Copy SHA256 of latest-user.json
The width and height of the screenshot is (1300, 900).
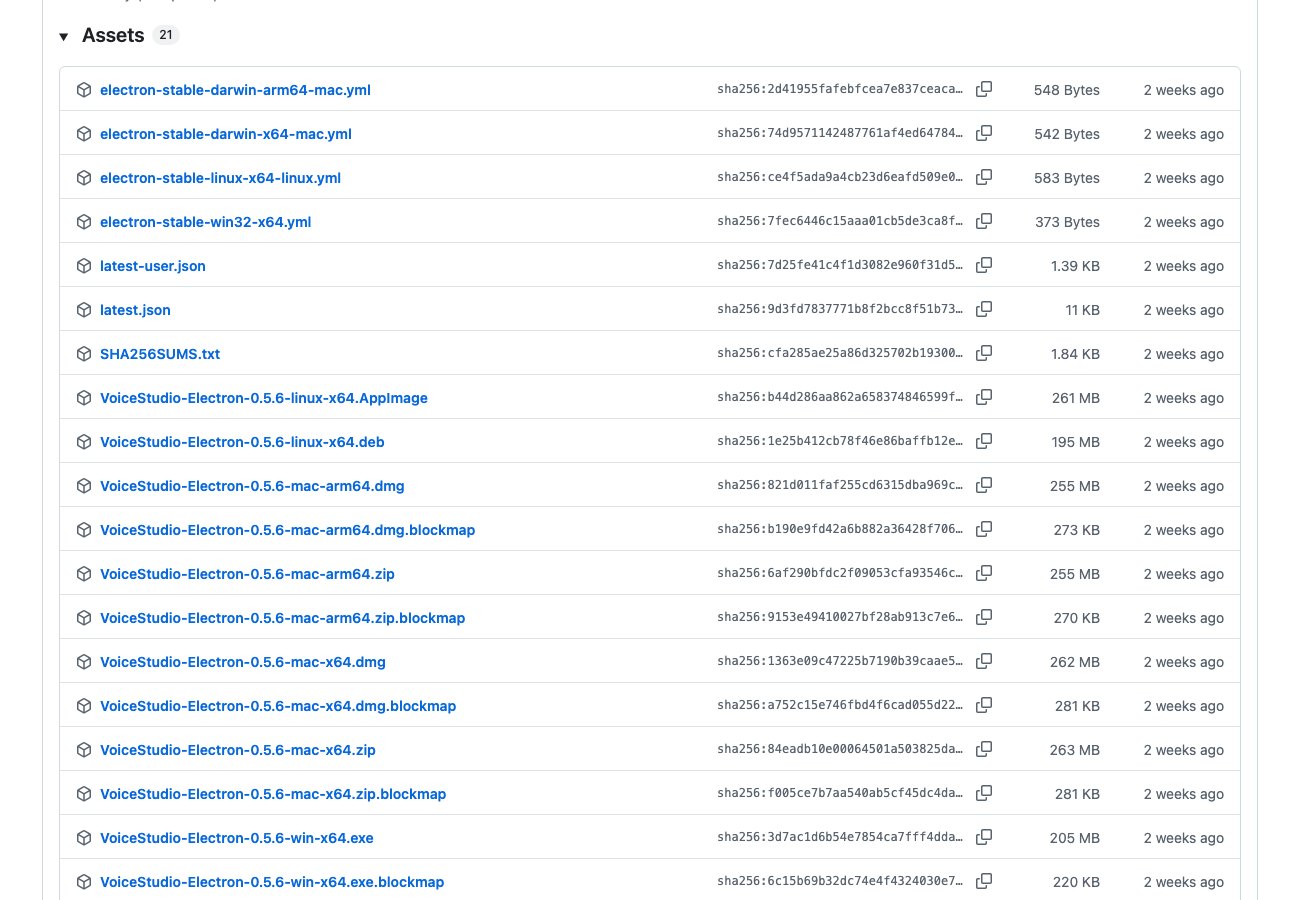[984, 265]
